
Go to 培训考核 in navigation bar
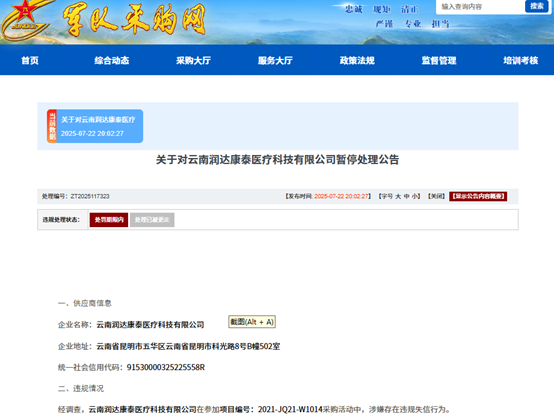(x=521, y=60)
